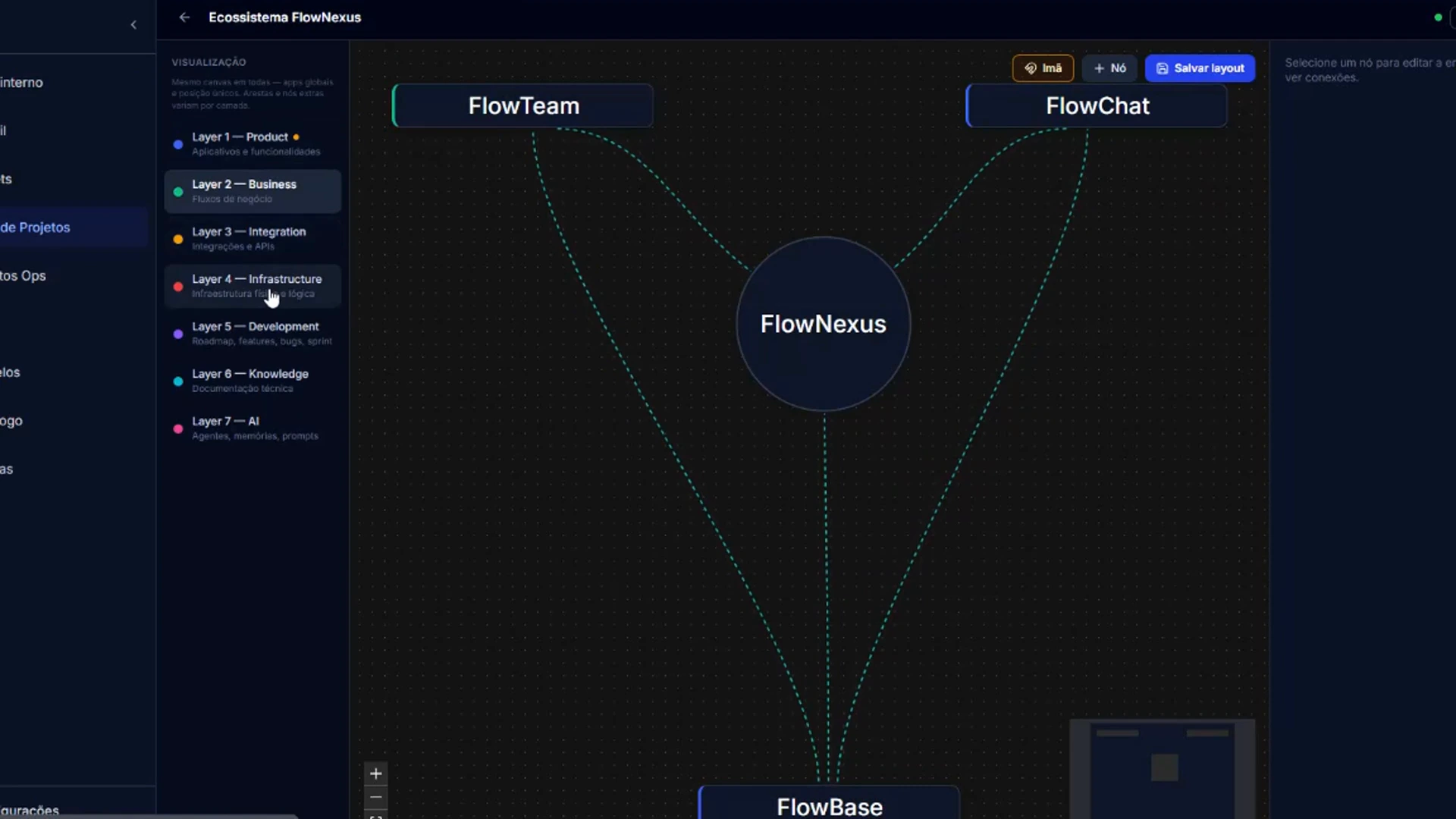Select the FlowChat node
1456x819 pixels.
[1097, 105]
